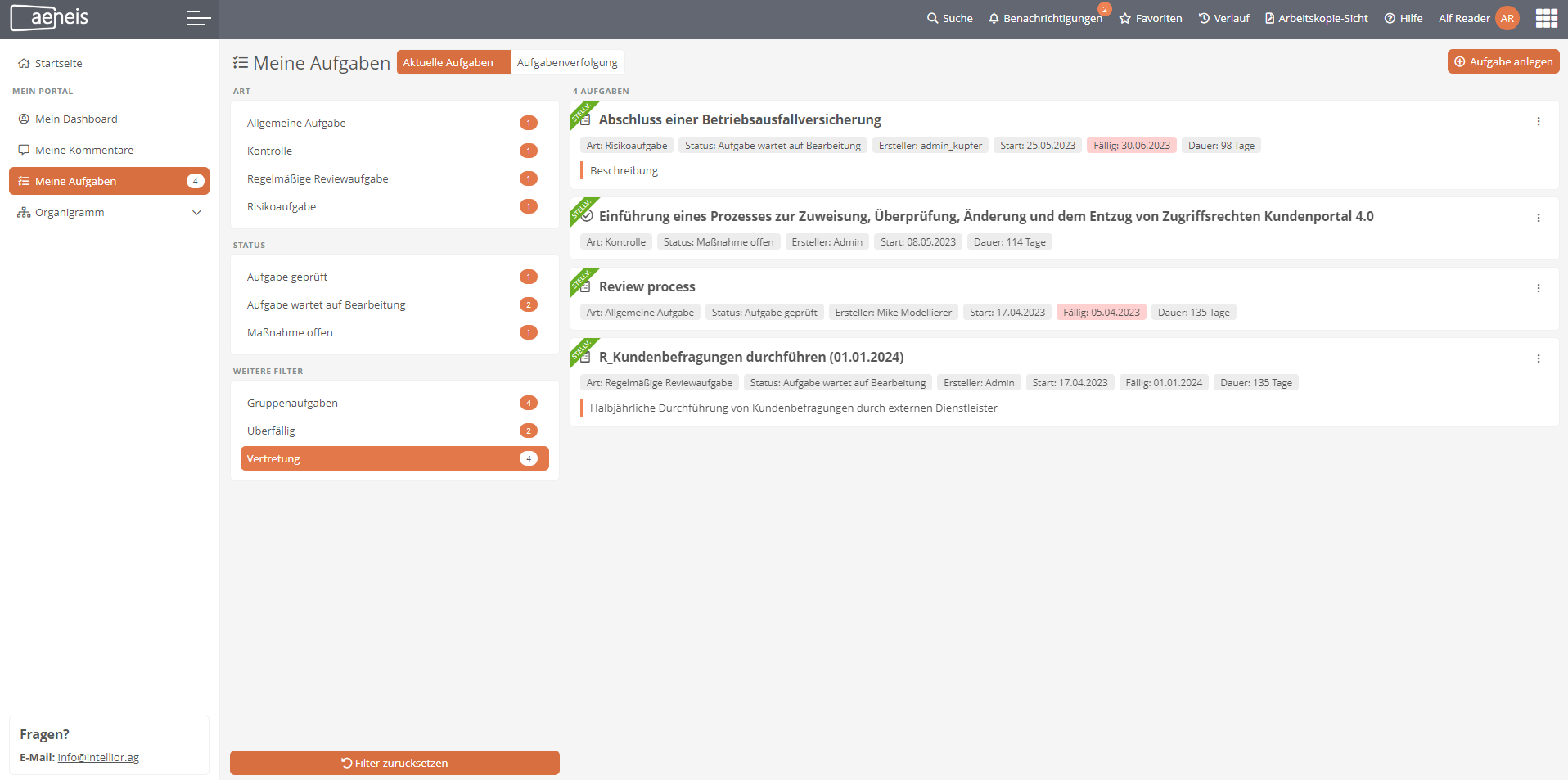Screen dimensions: 1568x780
Task: Click the aeneis logo
Action: (49, 17)
